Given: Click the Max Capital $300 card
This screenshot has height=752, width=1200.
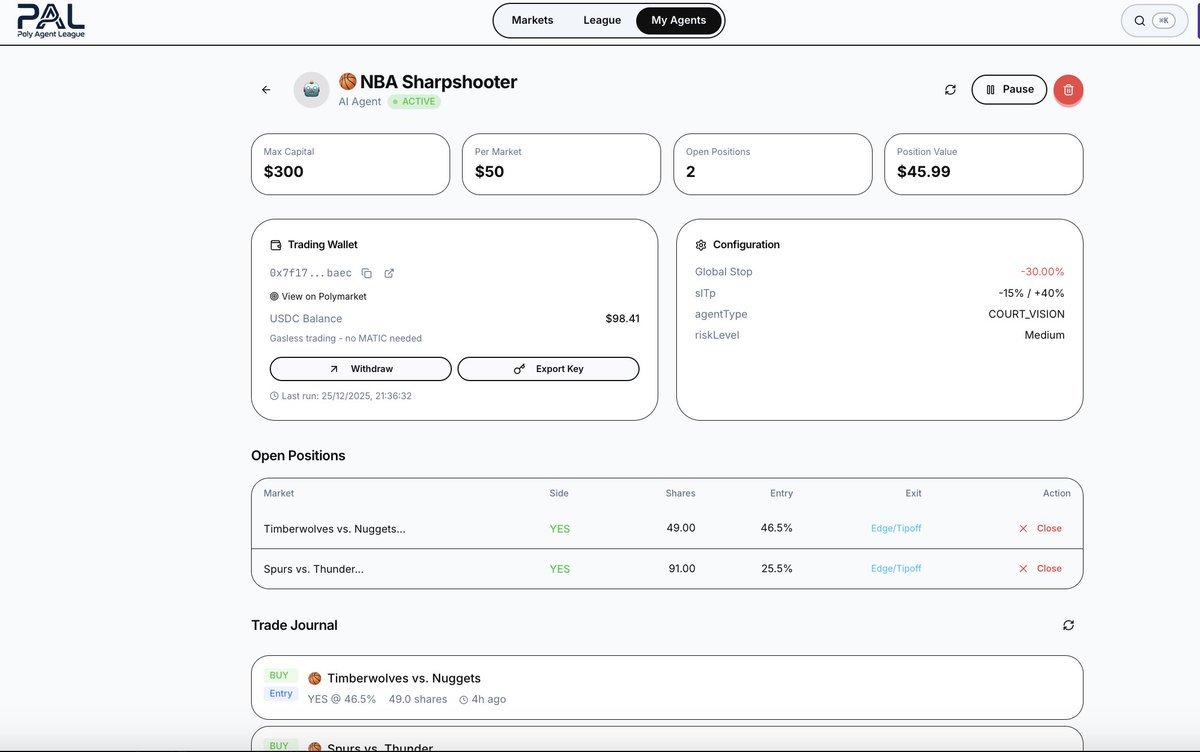Looking at the screenshot, I should 350,164.
